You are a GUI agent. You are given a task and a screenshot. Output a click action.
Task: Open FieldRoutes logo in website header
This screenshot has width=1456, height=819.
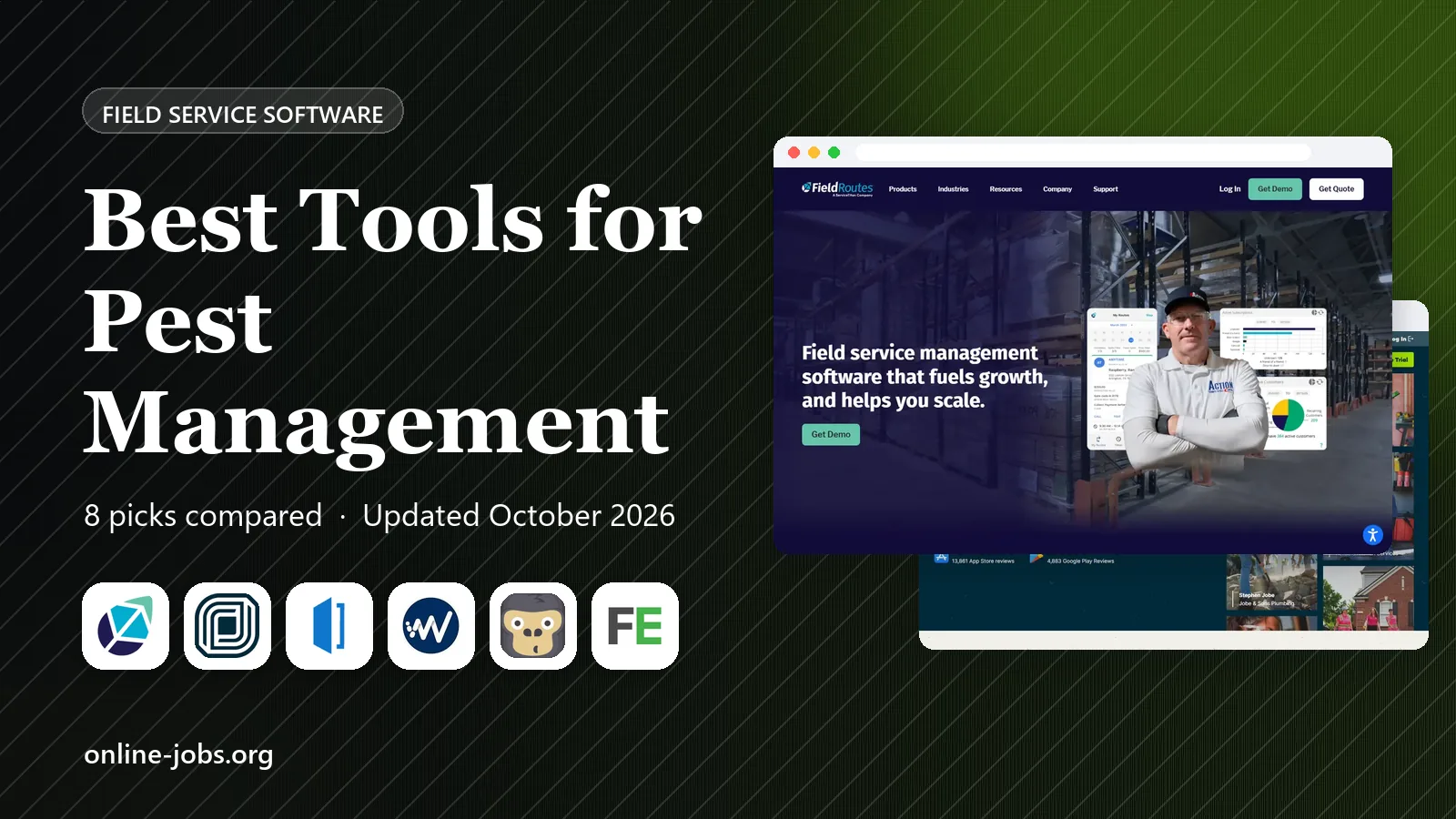coord(837,188)
